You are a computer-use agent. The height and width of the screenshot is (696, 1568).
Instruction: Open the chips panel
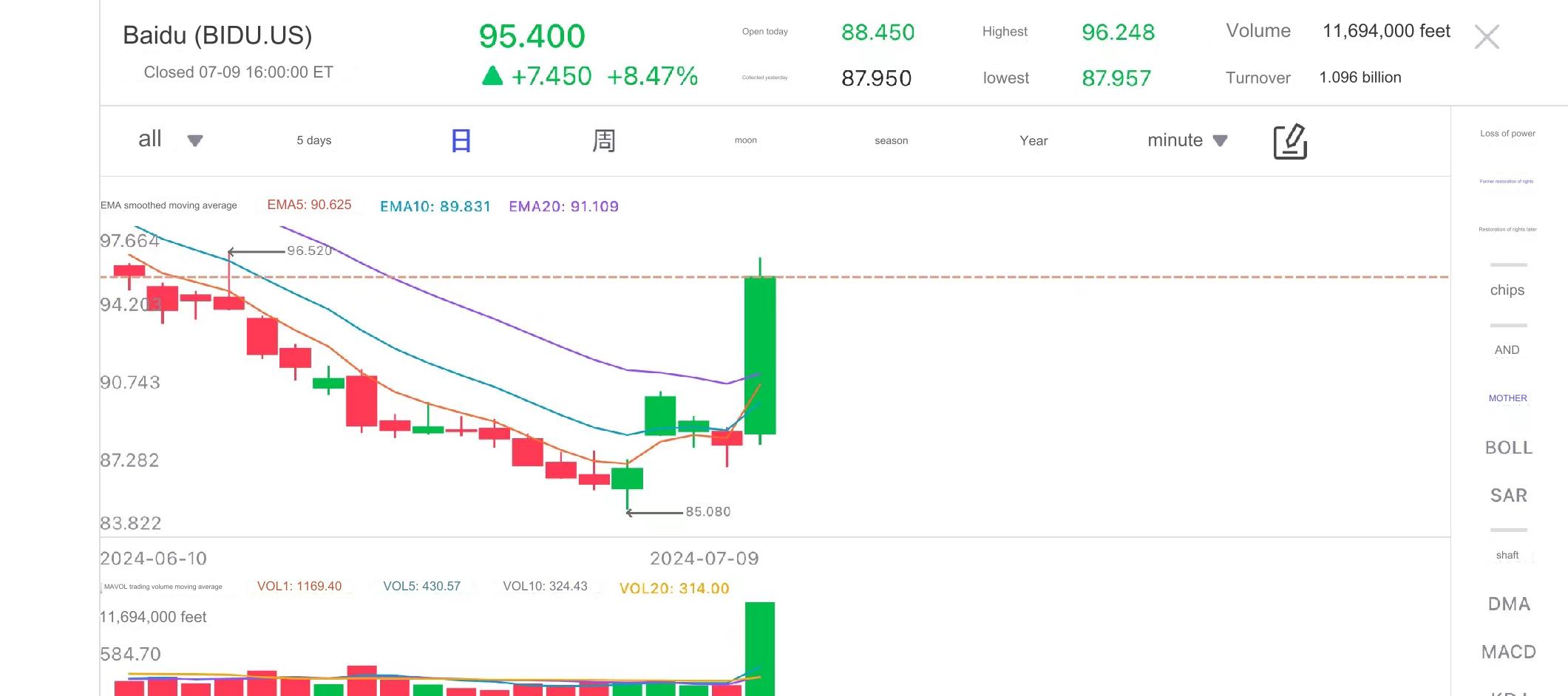1507,290
